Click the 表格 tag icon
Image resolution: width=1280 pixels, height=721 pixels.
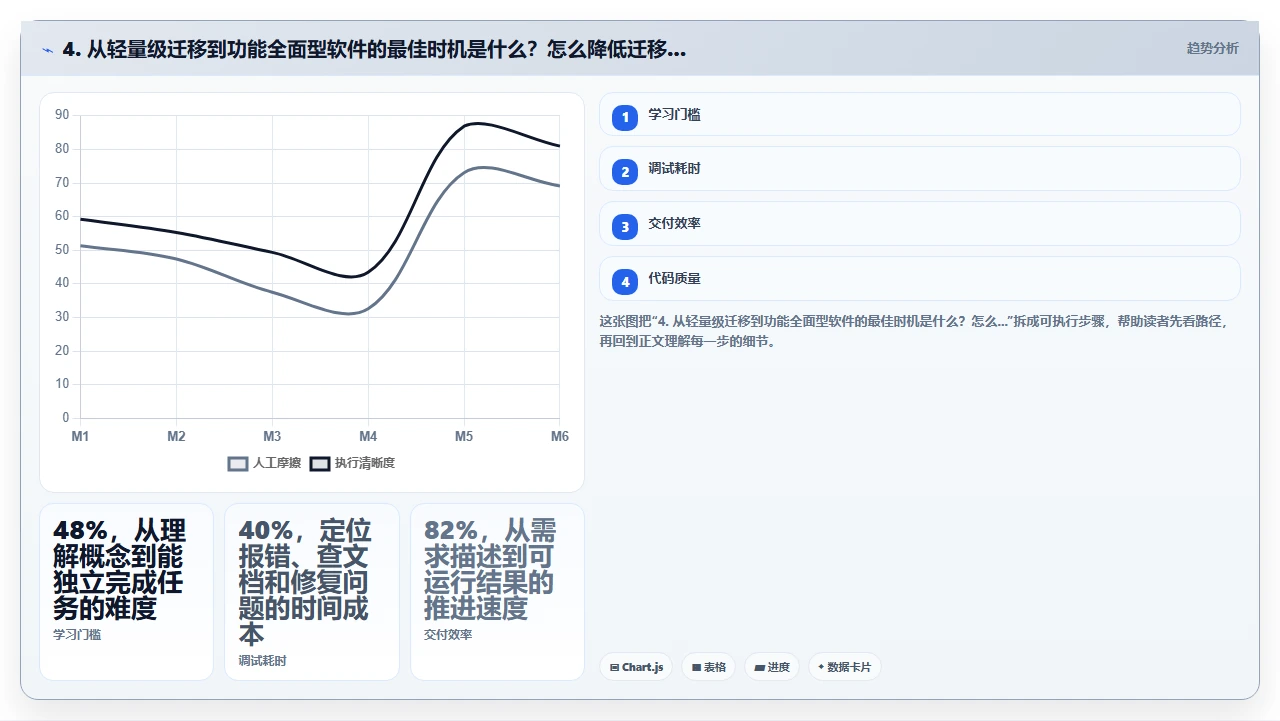[x=696, y=667]
